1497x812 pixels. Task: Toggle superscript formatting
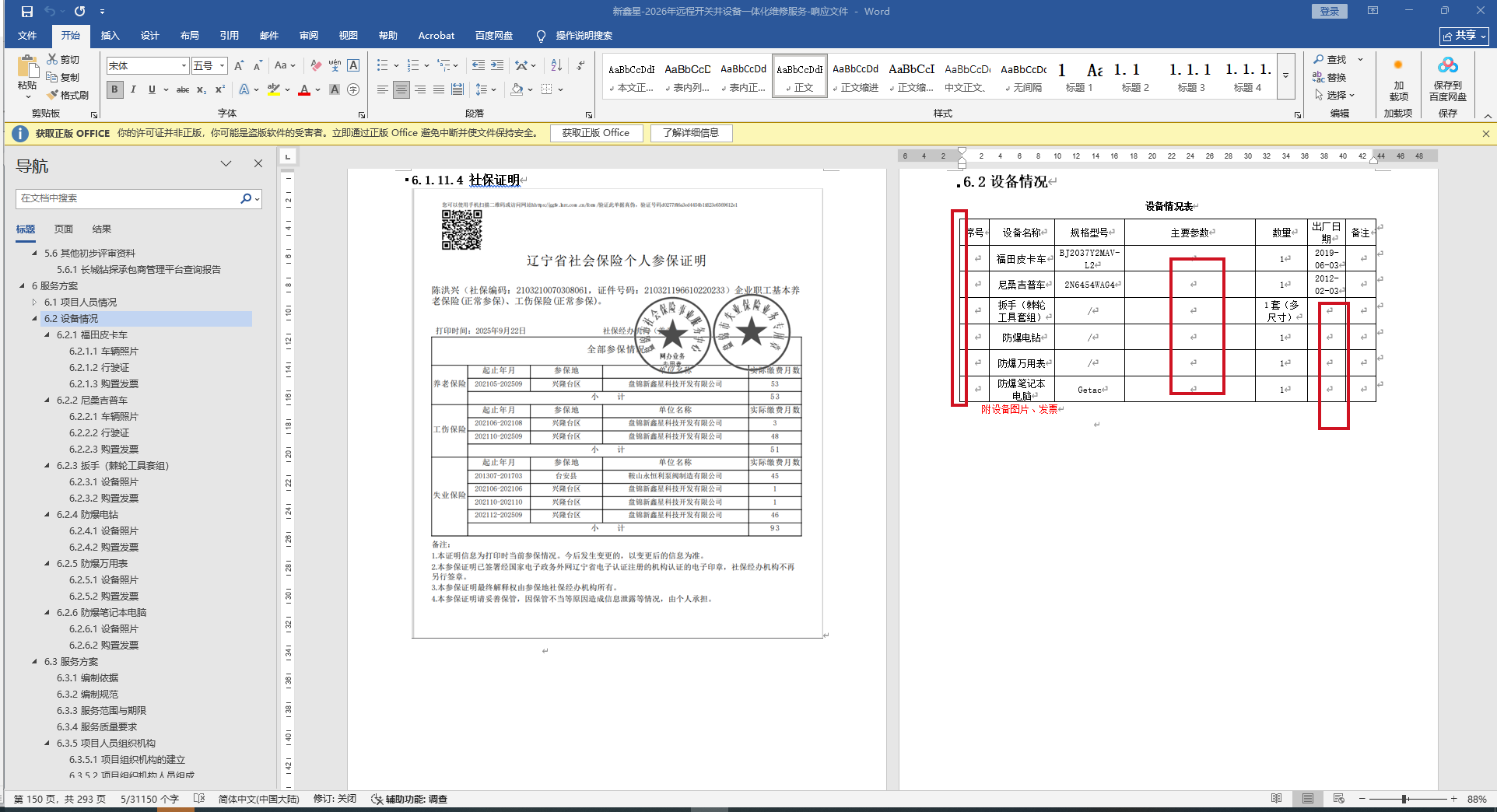pyautogui.click(x=220, y=89)
